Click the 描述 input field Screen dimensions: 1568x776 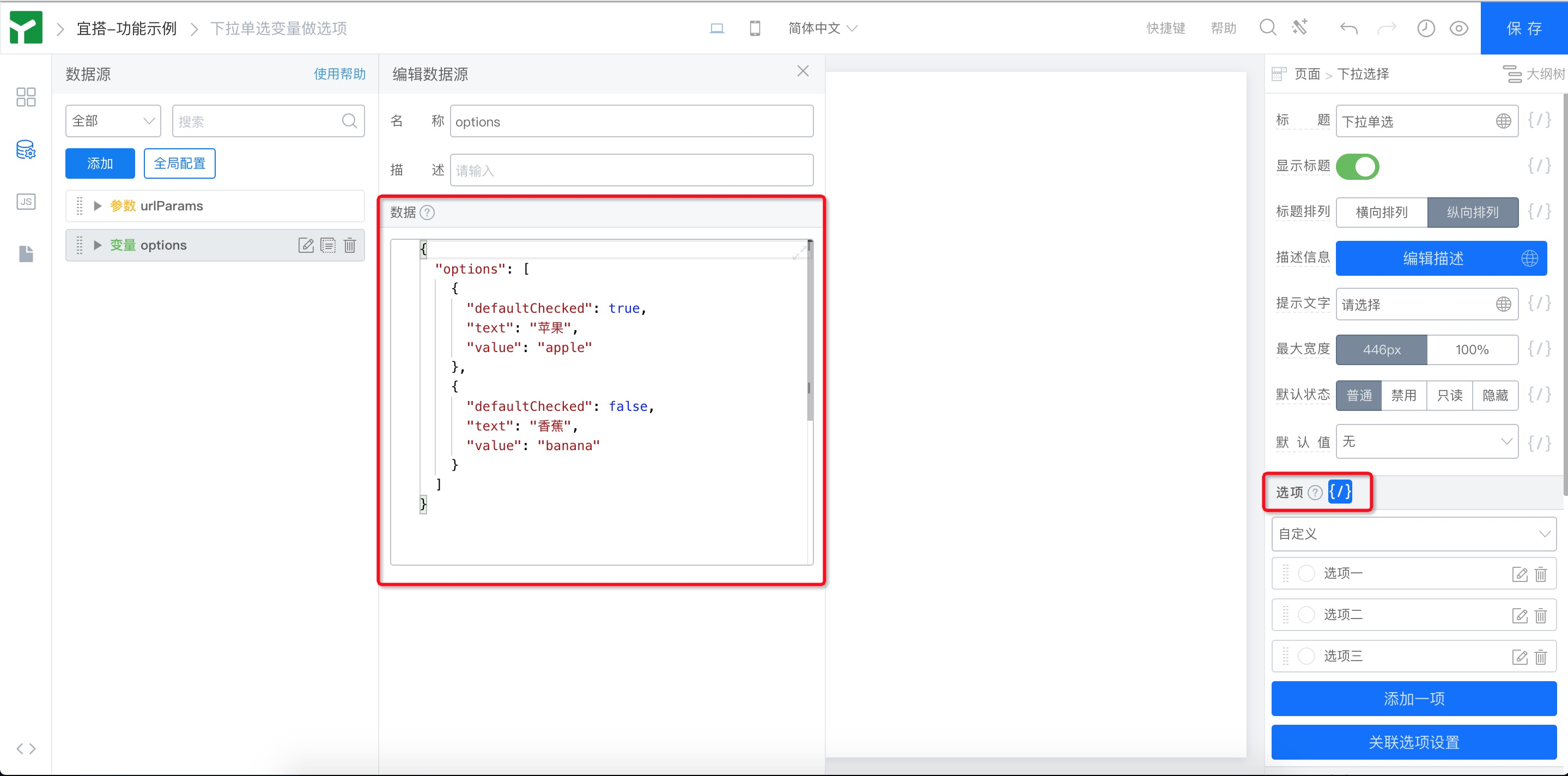point(631,171)
